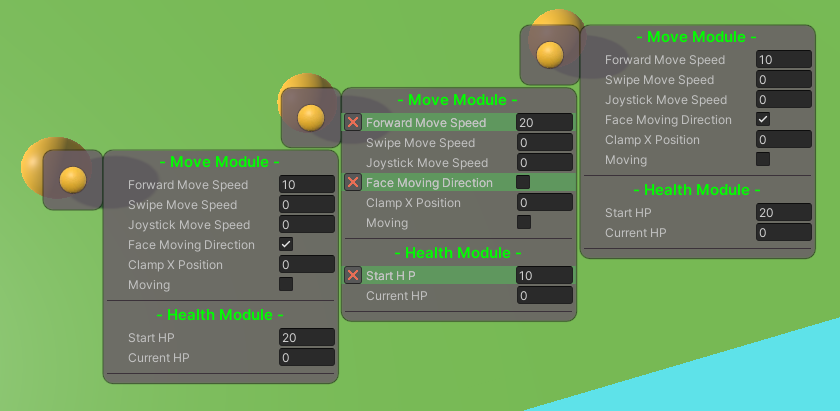Click Forward Move Speed field in left panel
The image size is (840, 411).
[x=307, y=184]
